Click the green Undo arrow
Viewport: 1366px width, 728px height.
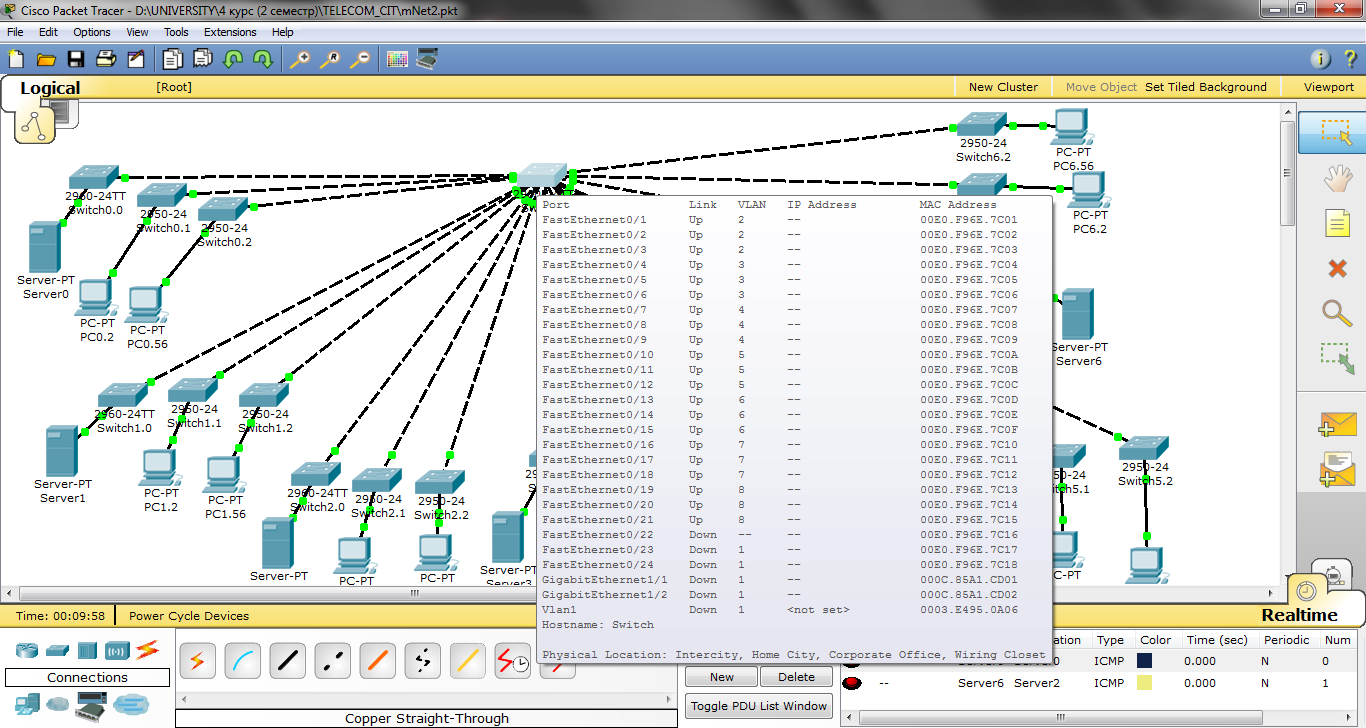[x=233, y=59]
